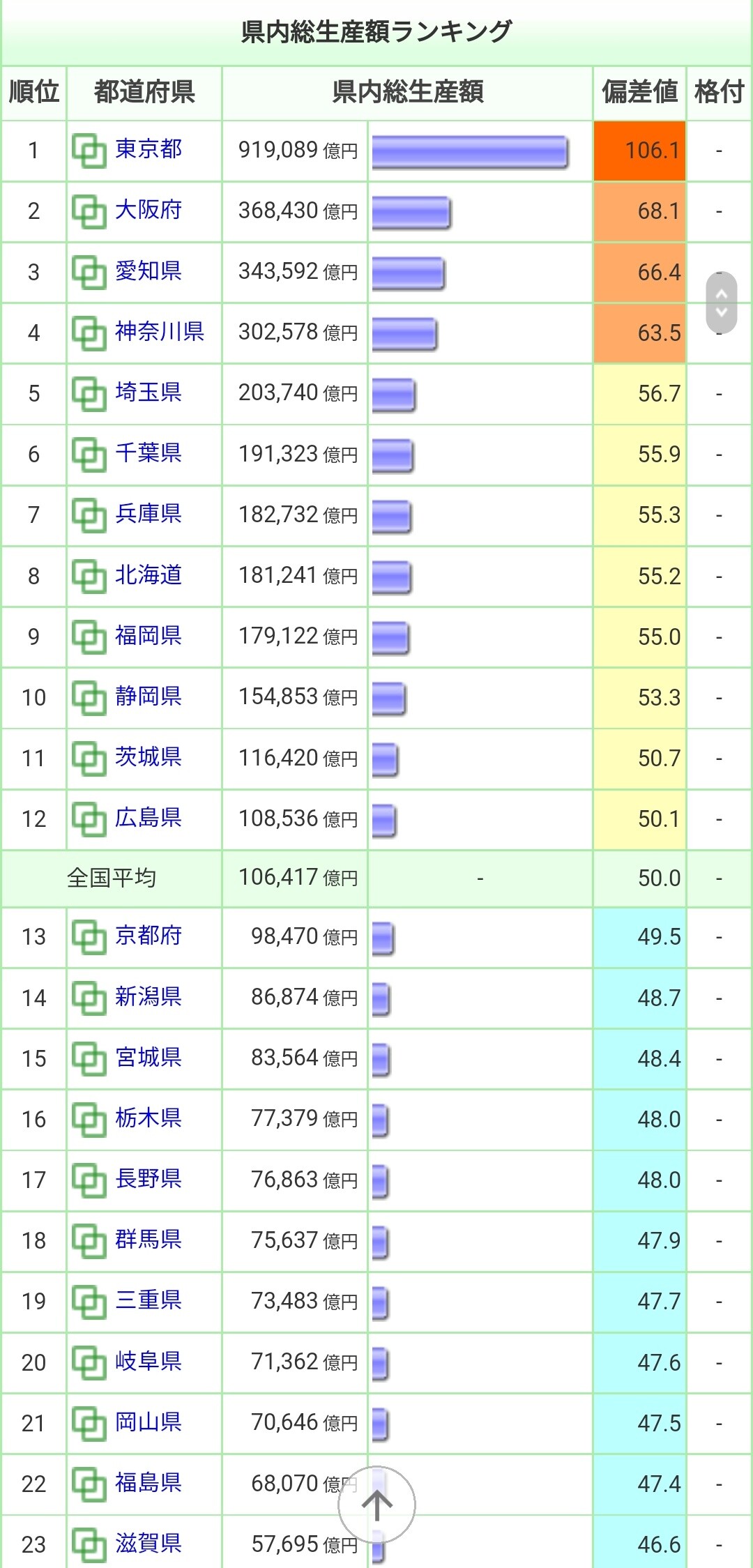
Task: Click the gray scroll handle with arrows
Action: (721, 303)
